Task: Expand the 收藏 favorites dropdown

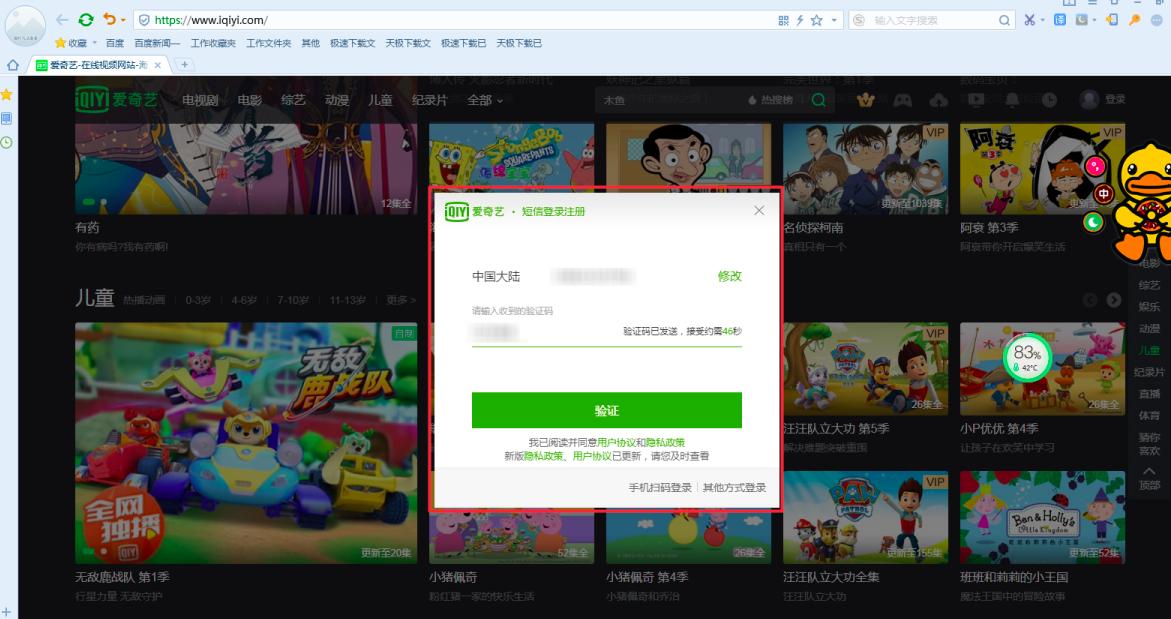Action: coord(95,44)
